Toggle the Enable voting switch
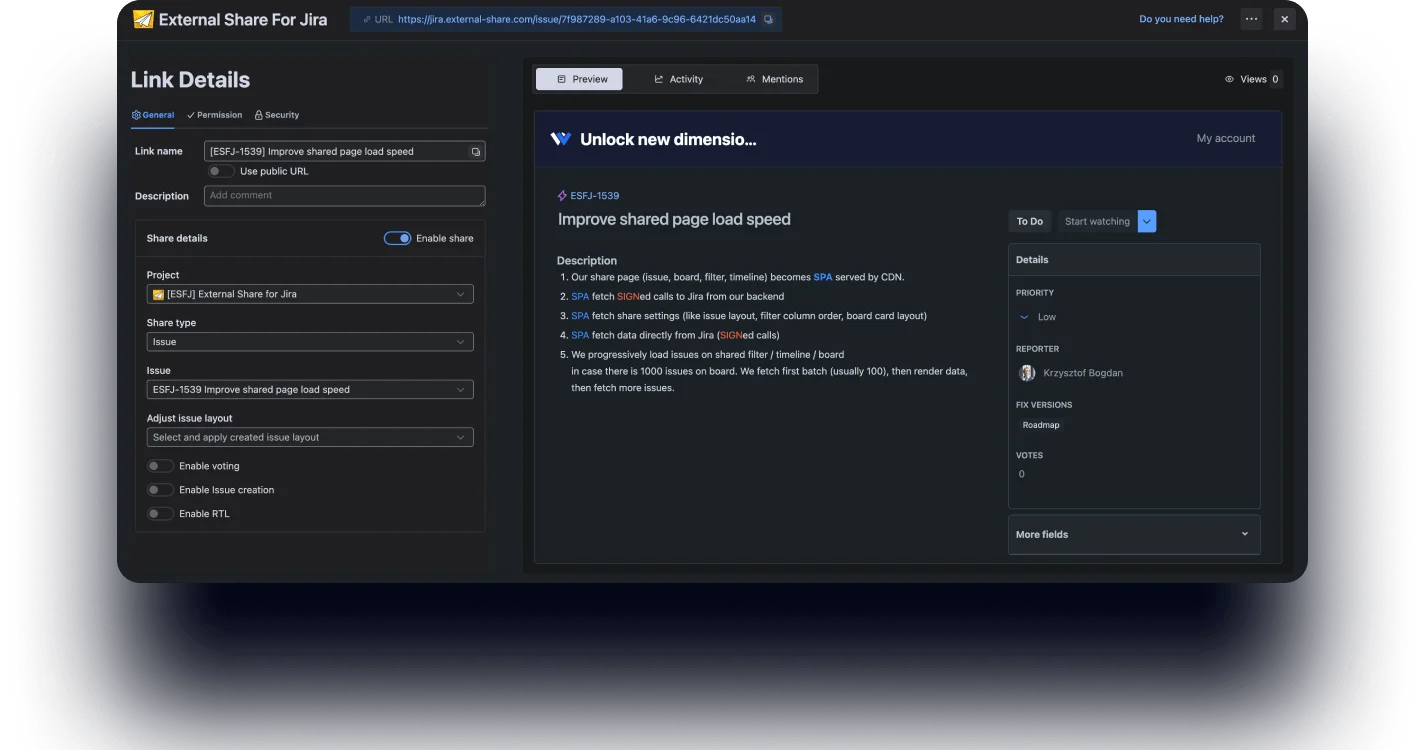 pyautogui.click(x=160, y=466)
